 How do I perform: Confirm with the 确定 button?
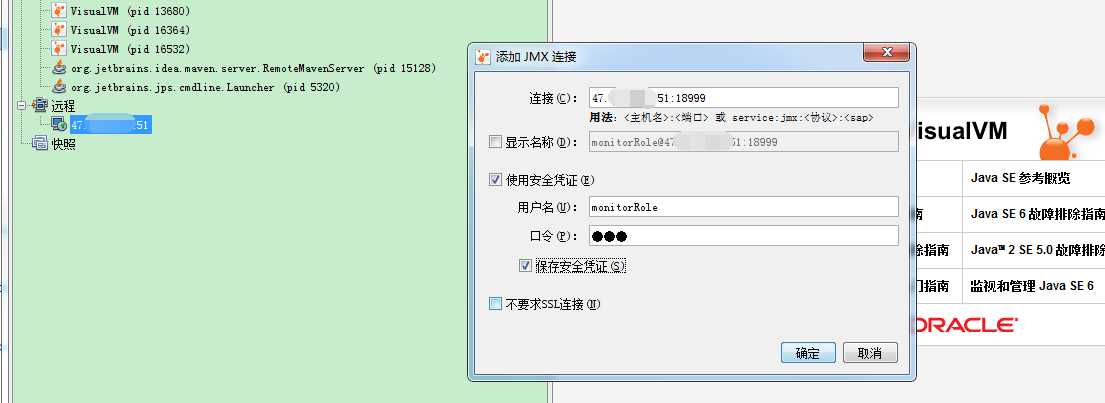coord(808,353)
